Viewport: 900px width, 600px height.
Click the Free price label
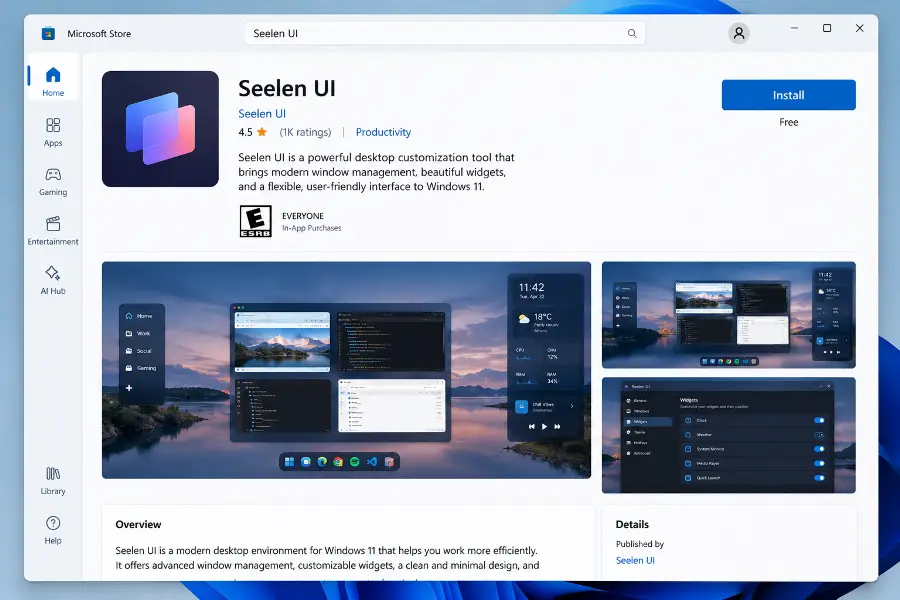pos(788,122)
